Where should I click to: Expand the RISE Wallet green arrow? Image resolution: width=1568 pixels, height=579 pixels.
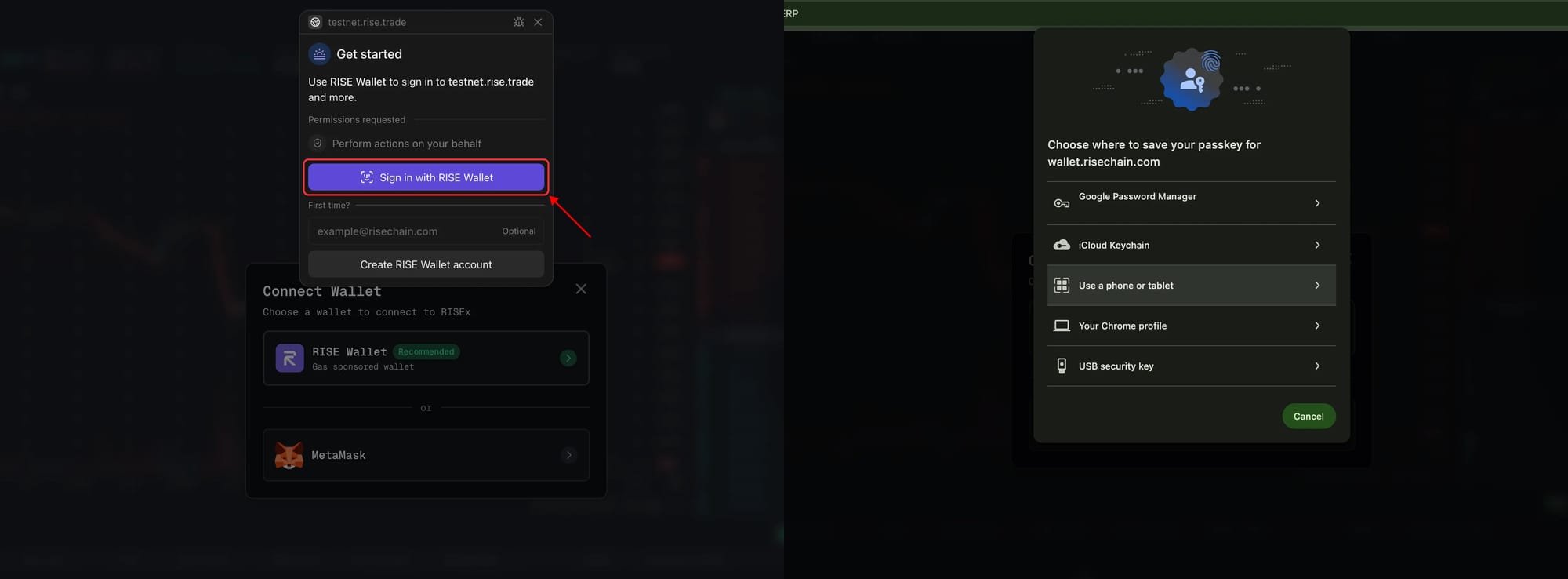coord(568,358)
